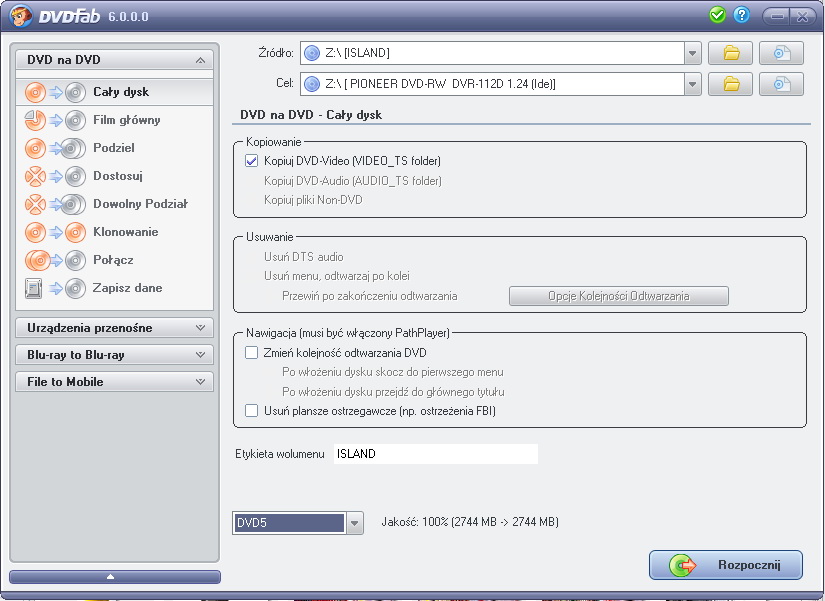
Task: Uncheck Kopiuj DVD-Video checkbox
Action: tap(251, 161)
